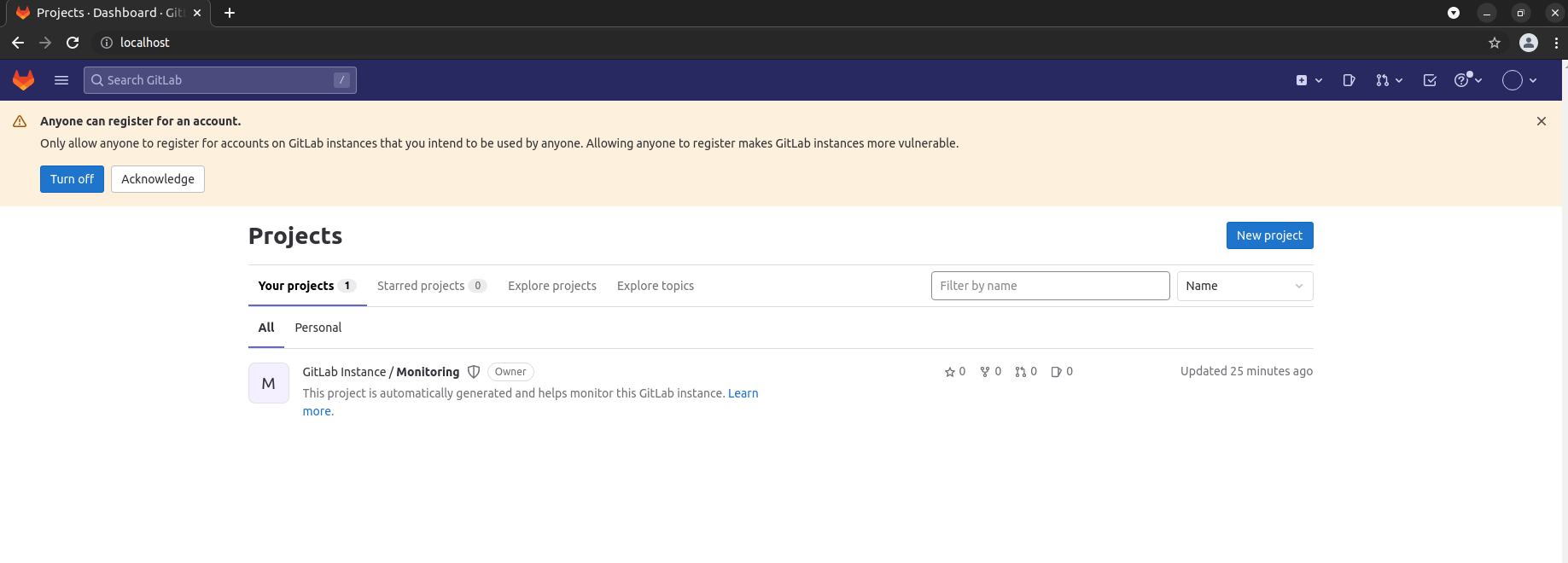Open the Issues icon in navbar
The image size is (1568, 563).
point(1349,80)
